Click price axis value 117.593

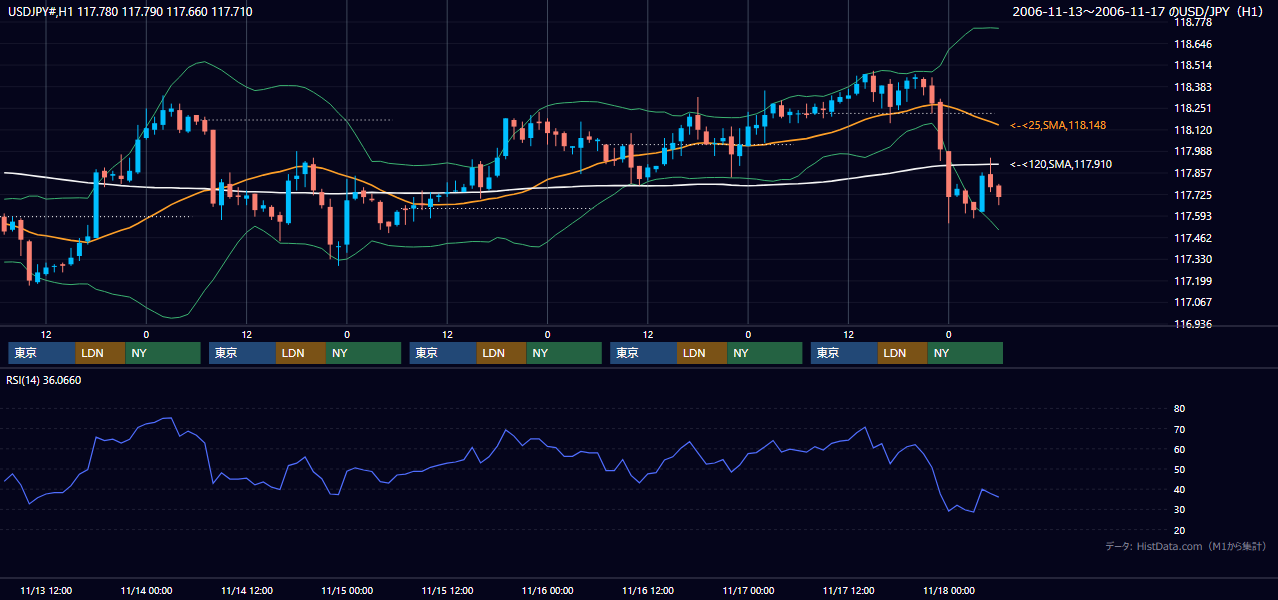[1192, 216]
